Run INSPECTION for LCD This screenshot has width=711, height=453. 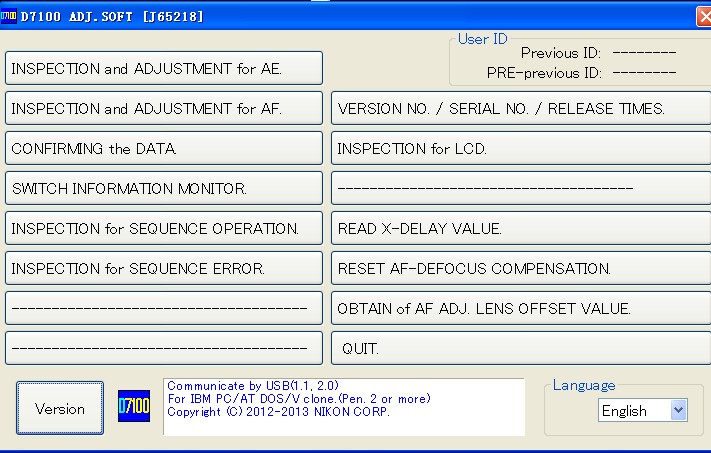point(521,148)
